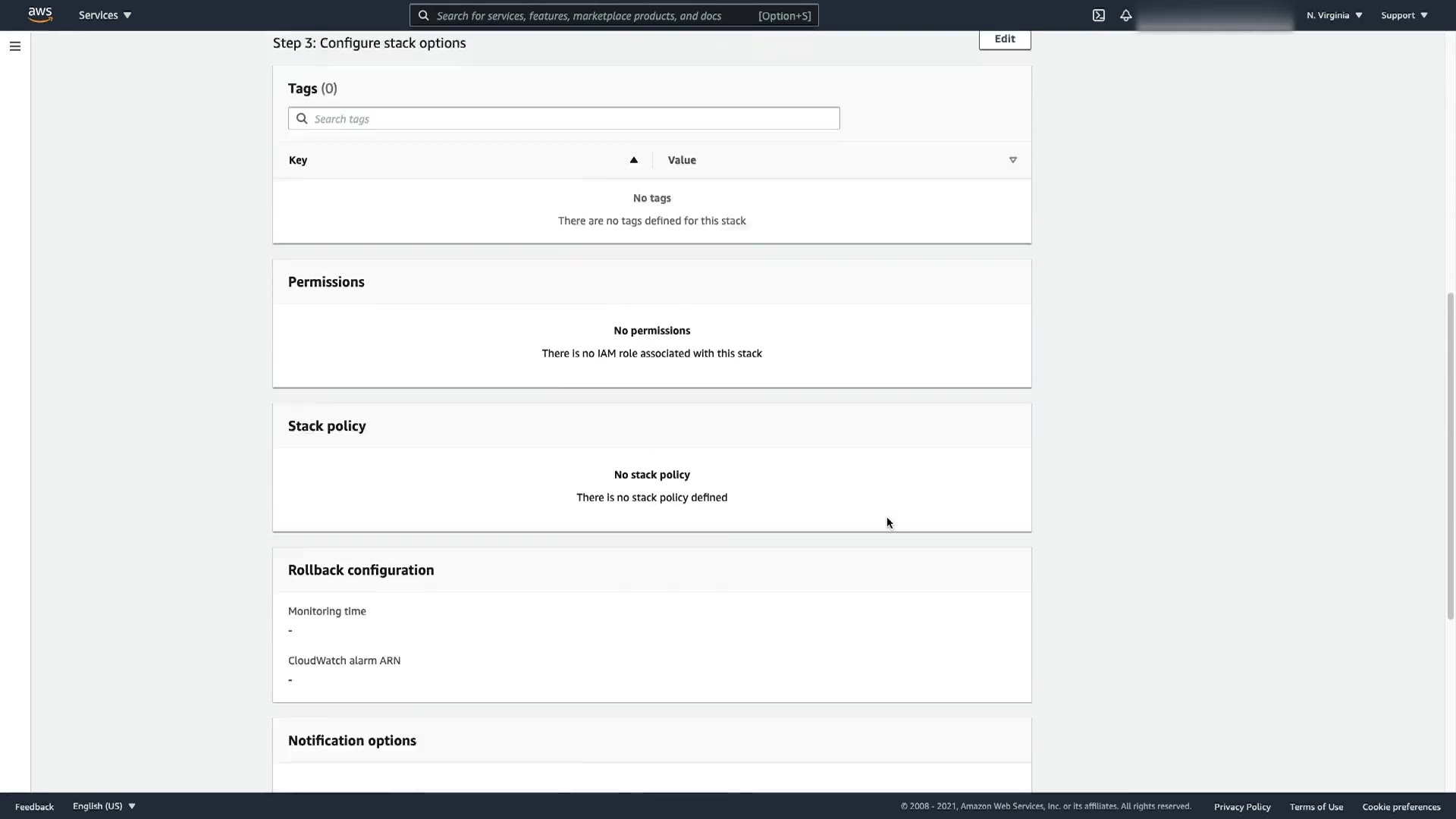
Task: Open the Support dropdown menu
Action: 1404,15
